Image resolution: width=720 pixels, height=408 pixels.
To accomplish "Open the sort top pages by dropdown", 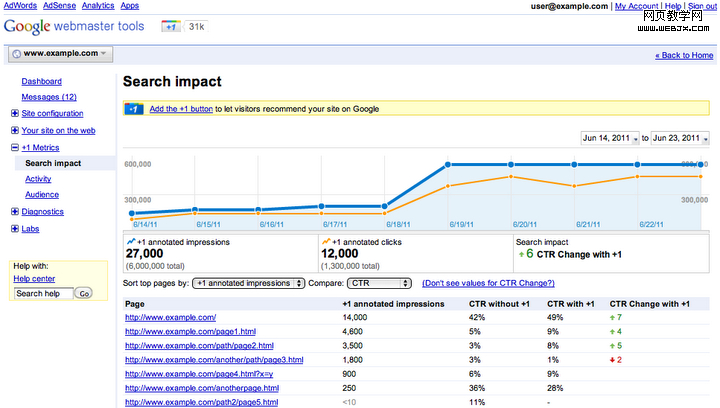I will (x=248, y=284).
